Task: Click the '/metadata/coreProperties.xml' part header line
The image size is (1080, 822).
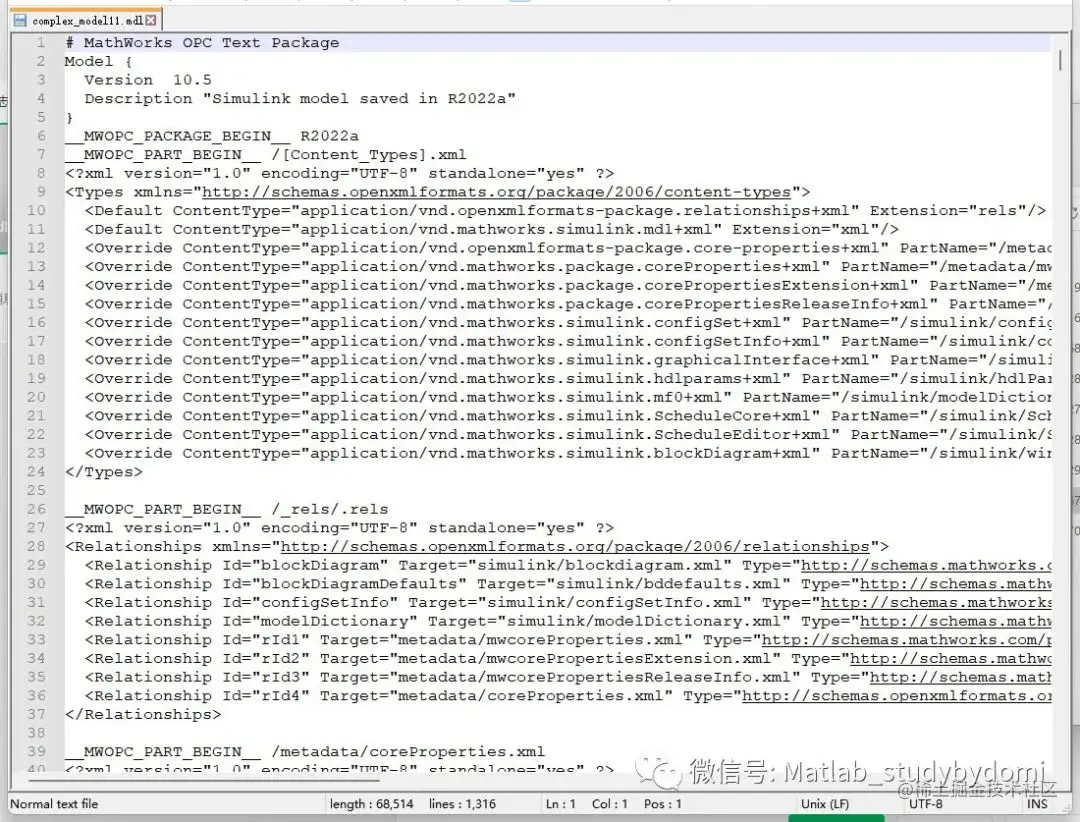Action: pyautogui.click(x=304, y=752)
